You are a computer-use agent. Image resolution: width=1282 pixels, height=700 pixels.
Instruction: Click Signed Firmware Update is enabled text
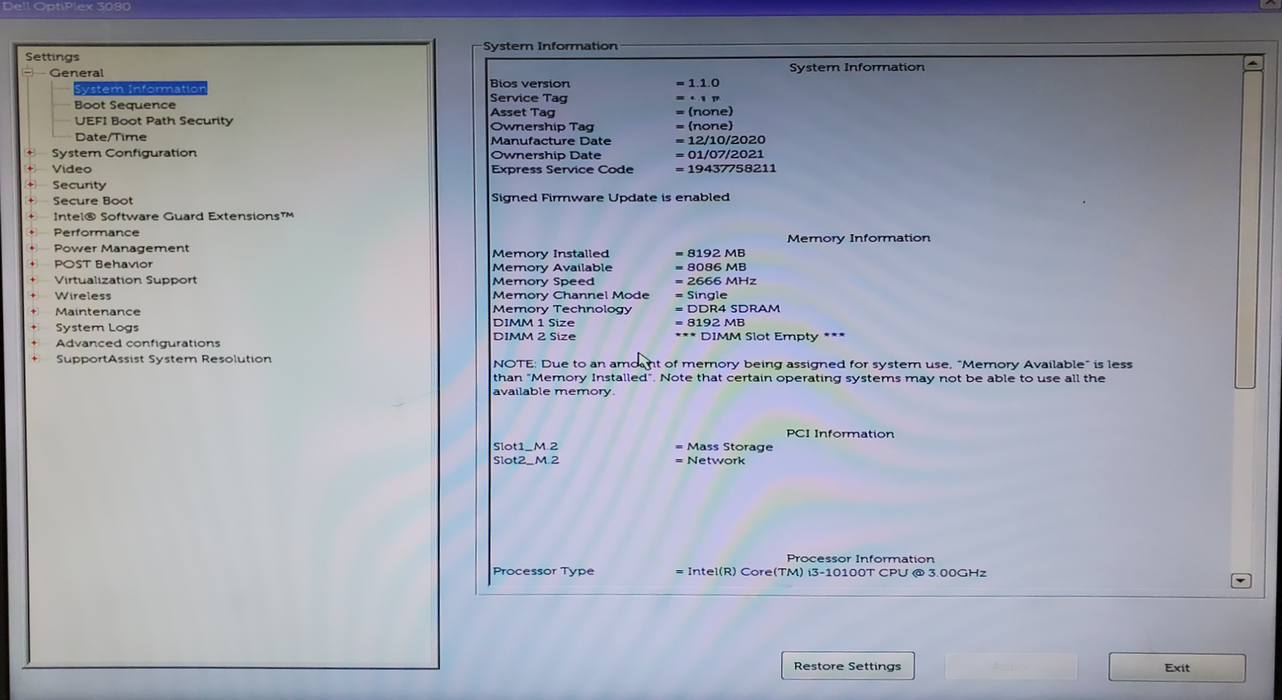[x=610, y=197]
